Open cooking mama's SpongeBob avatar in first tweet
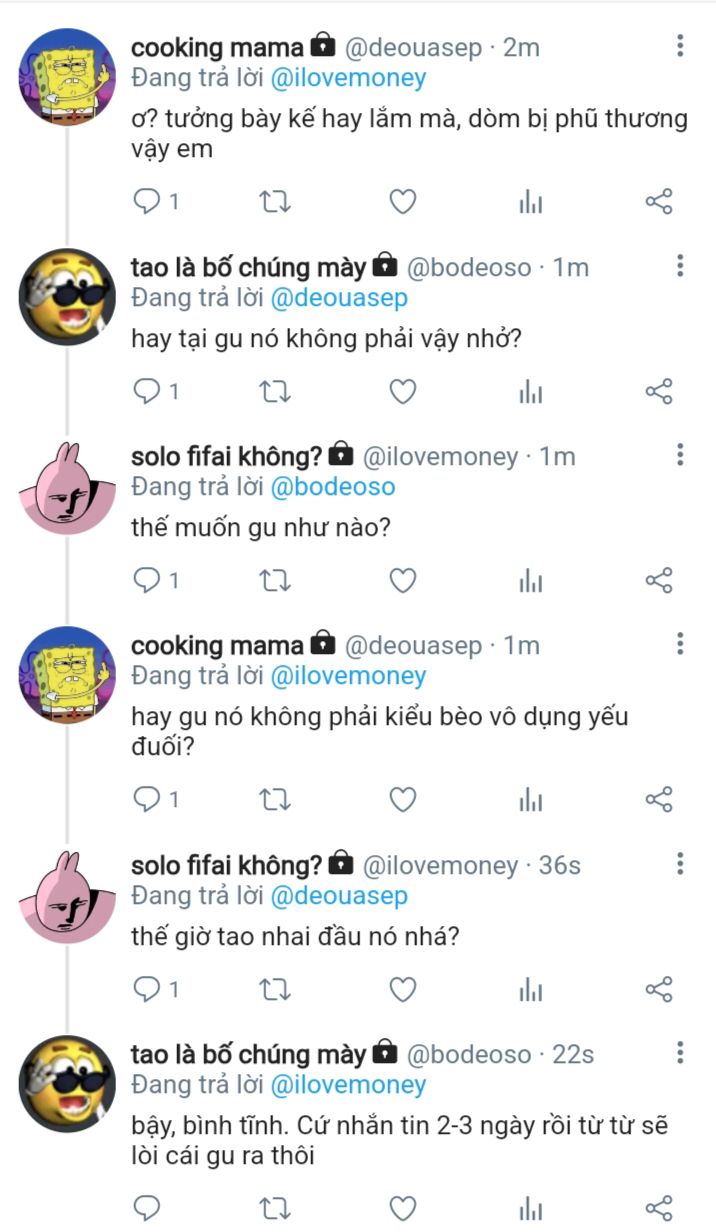 [x=67, y=78]
